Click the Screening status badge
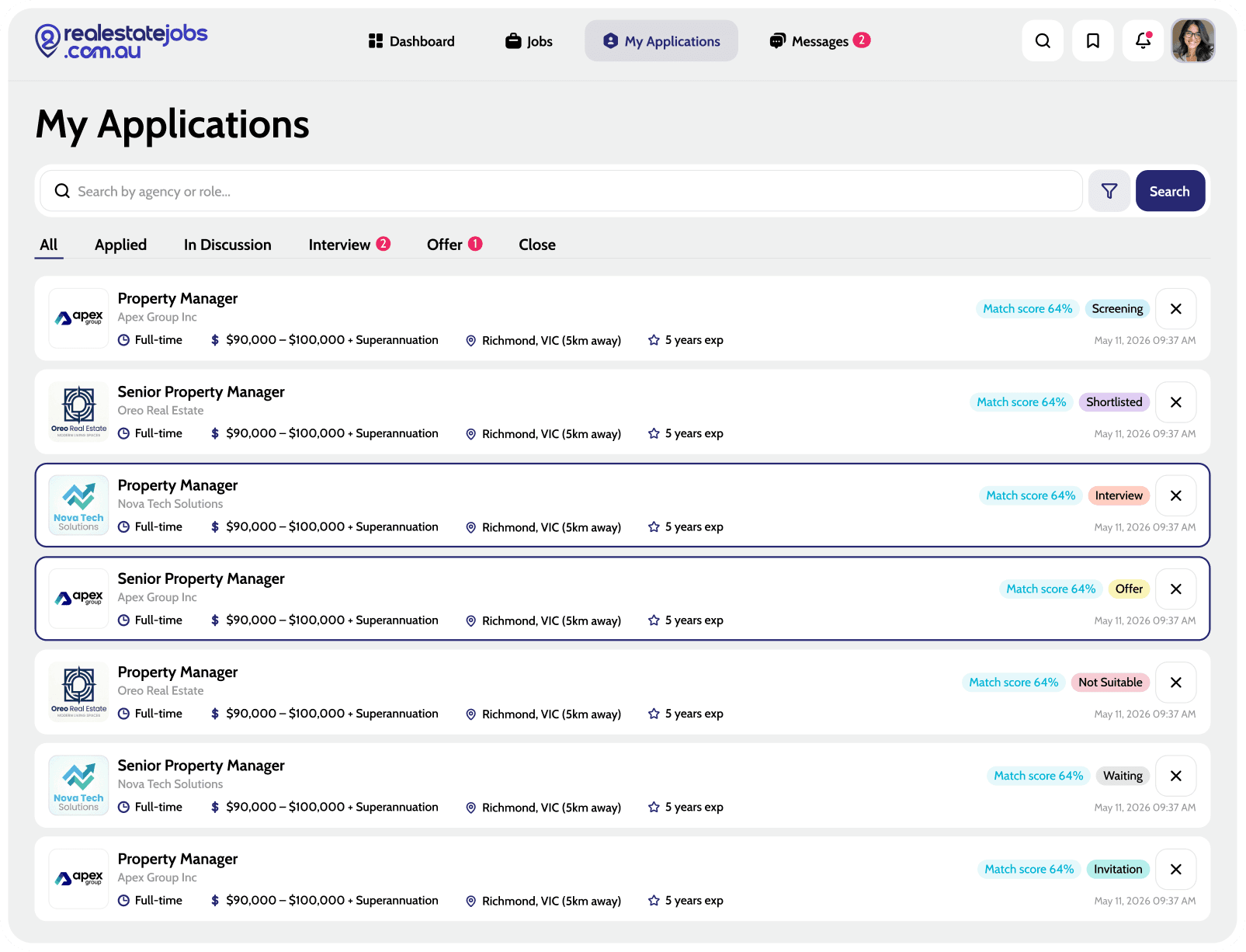 1117,309
